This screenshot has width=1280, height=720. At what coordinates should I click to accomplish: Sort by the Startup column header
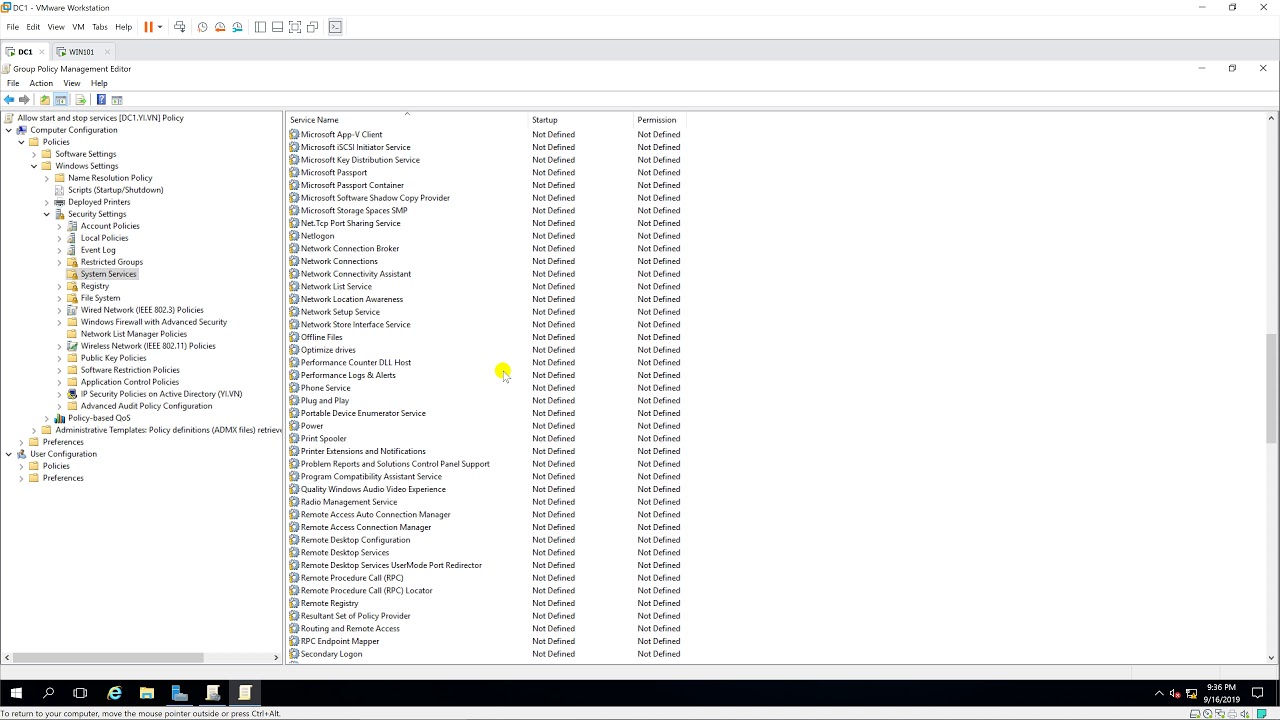(x=581, y=120)
